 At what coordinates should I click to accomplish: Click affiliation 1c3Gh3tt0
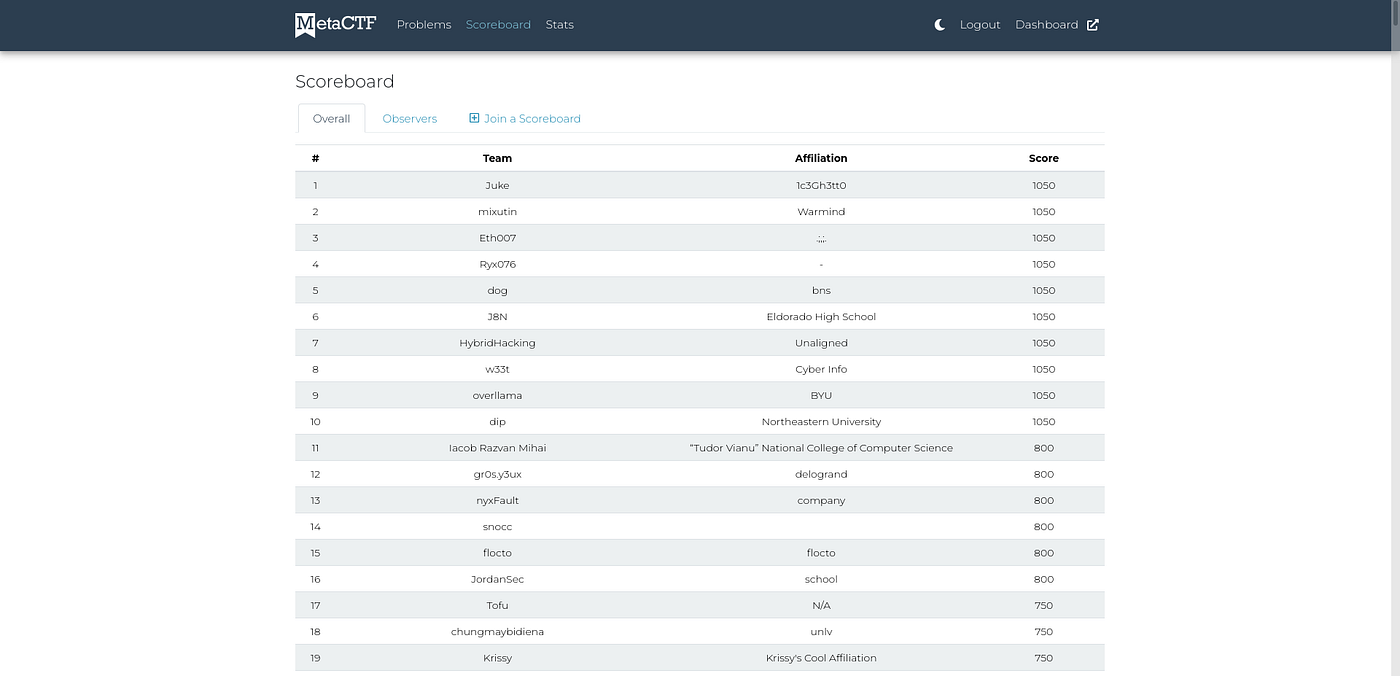[x=821, y=185]
